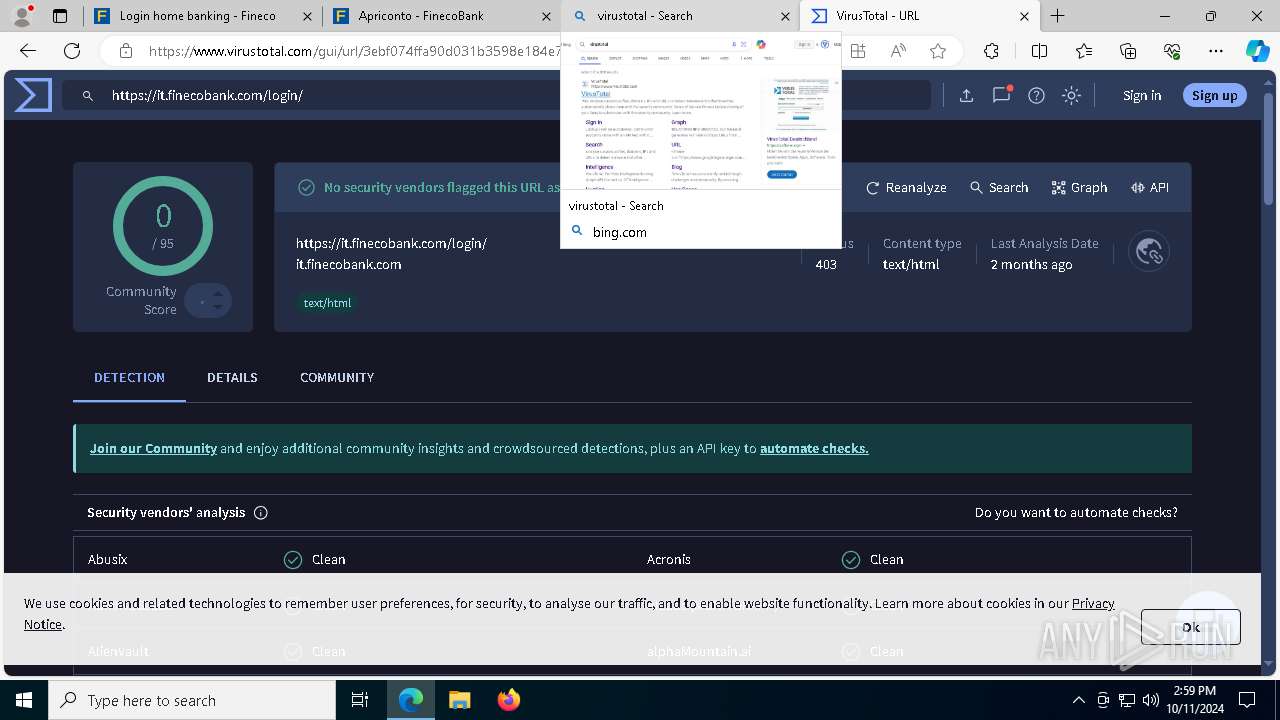The image size is (1280, 720).
Task: Open Edge settings and more menu
Action: 1216,51
